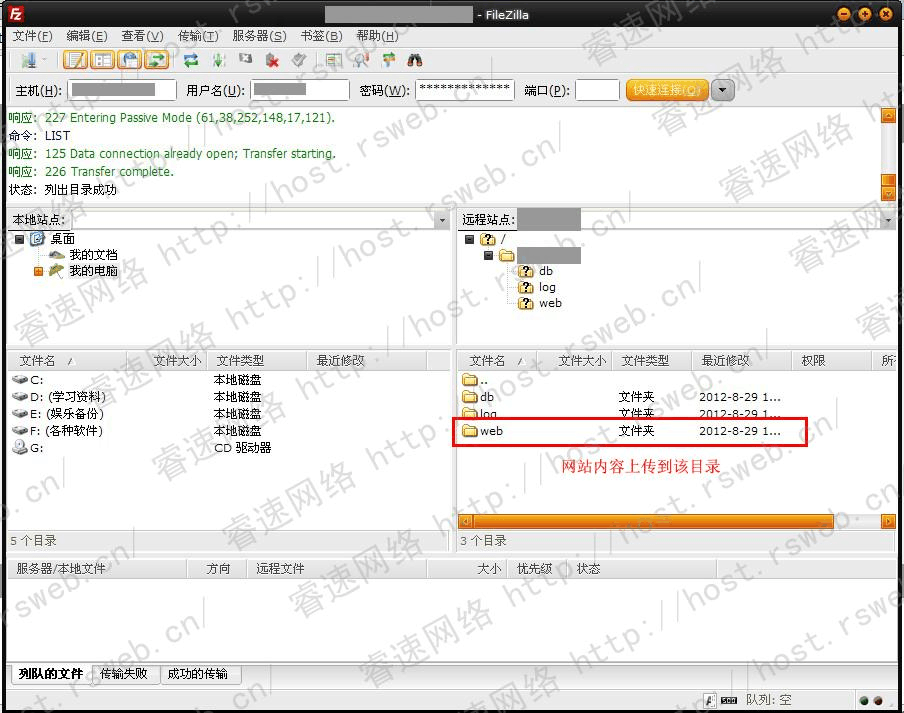
Task: Open the 本地站点 path dropdown
Action: pos(443,220)
